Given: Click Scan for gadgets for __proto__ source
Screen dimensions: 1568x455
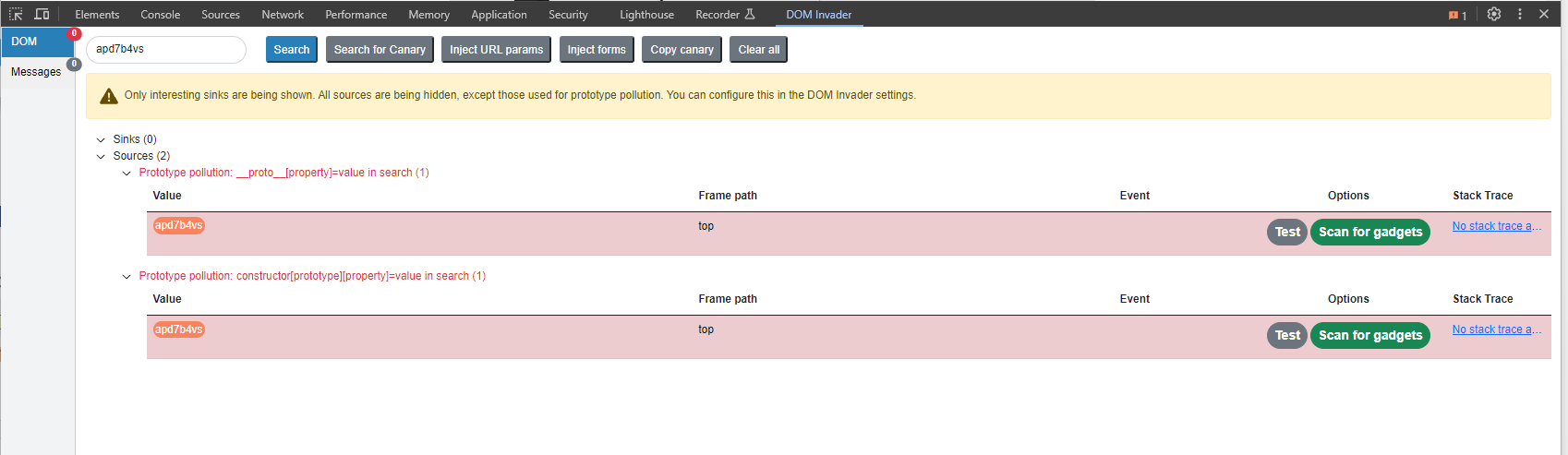Looking at the screenshot, I should (x=1370, y=232).
